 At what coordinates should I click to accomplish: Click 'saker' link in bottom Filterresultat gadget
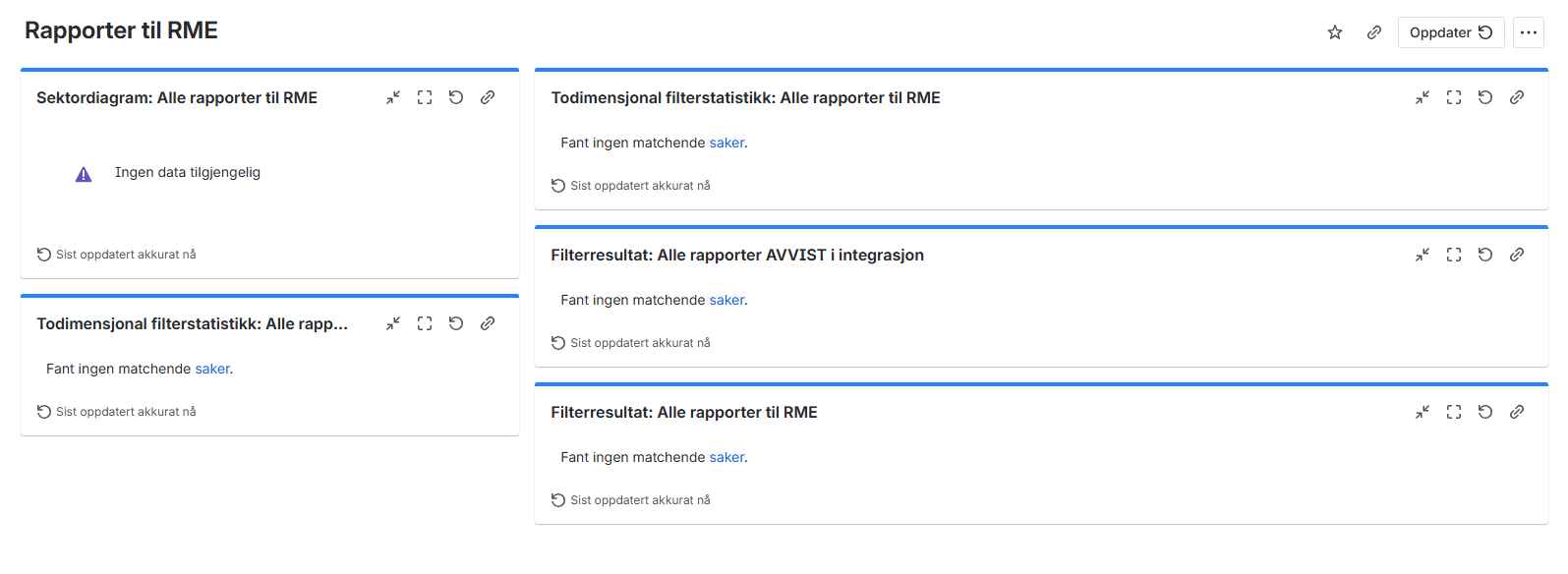[726, 457]
